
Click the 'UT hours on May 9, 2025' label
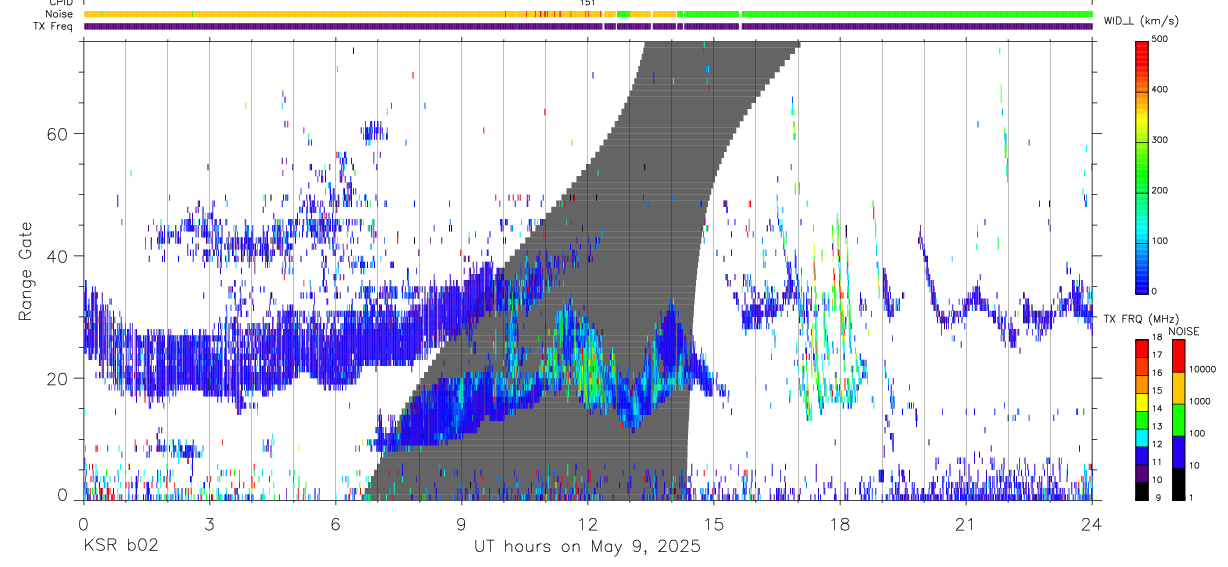coord(587,547)
